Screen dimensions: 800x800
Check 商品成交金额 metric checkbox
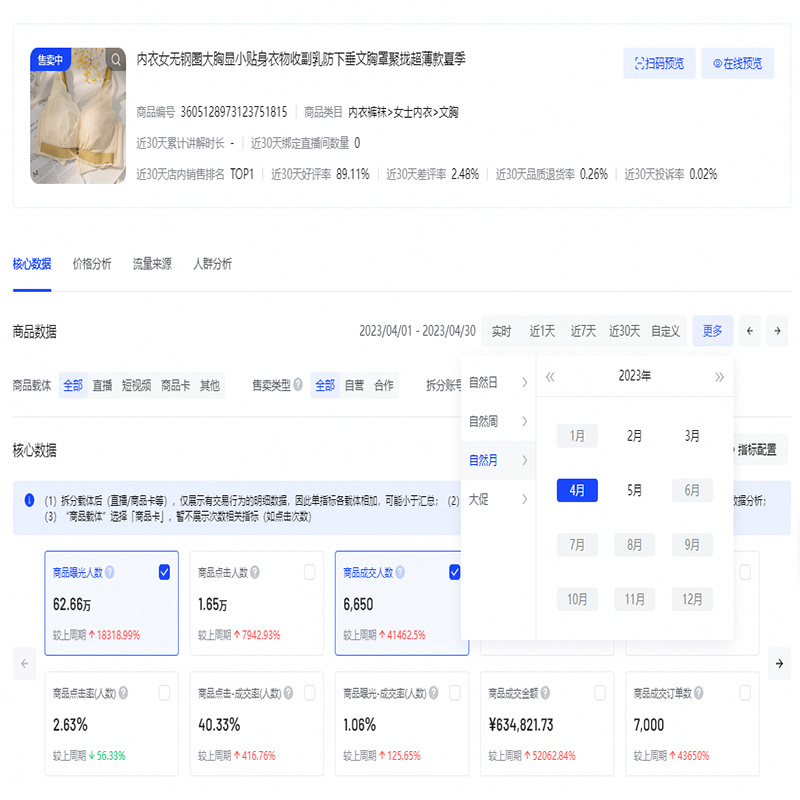click(600, 693)
